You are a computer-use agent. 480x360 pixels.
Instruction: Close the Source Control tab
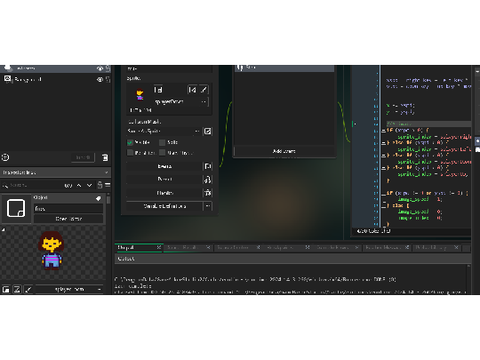coord(258,247)
